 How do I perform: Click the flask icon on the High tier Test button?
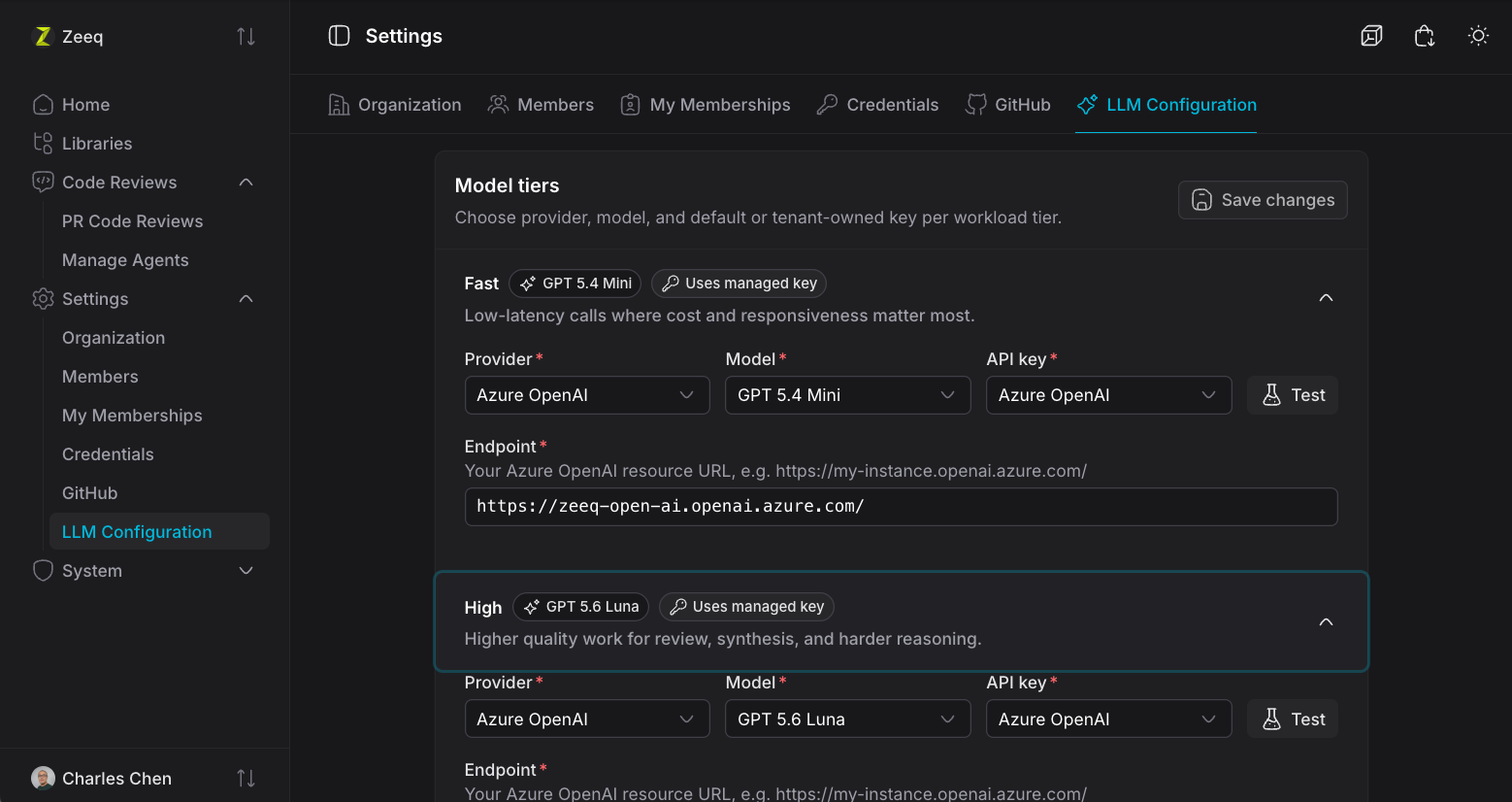1271,719
